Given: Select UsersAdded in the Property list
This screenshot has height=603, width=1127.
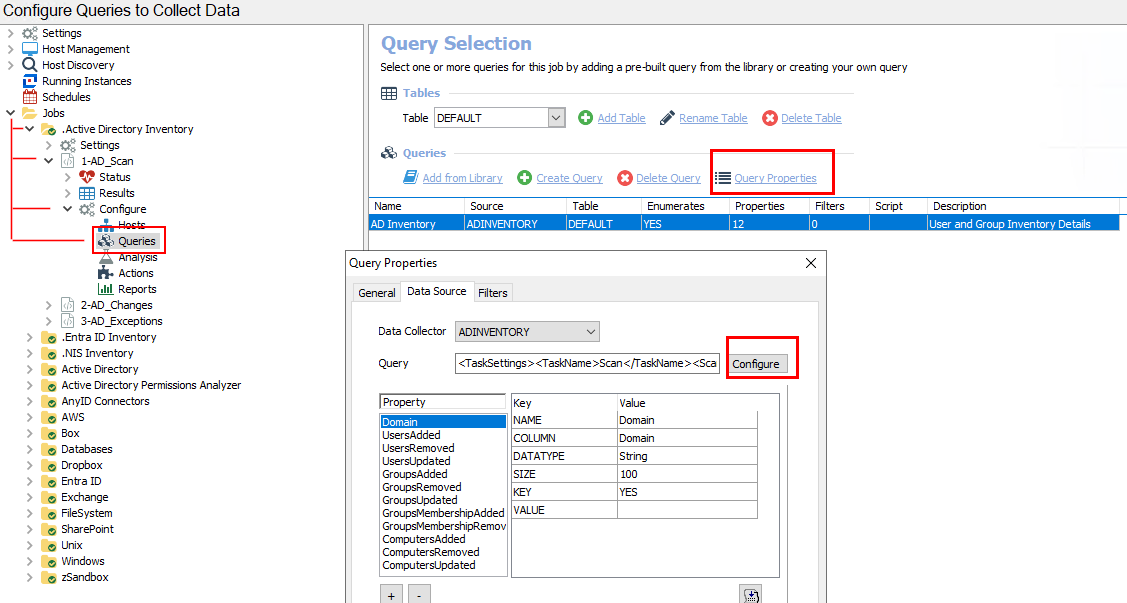Looking at the screenshot, I should (x=411, y=436).
